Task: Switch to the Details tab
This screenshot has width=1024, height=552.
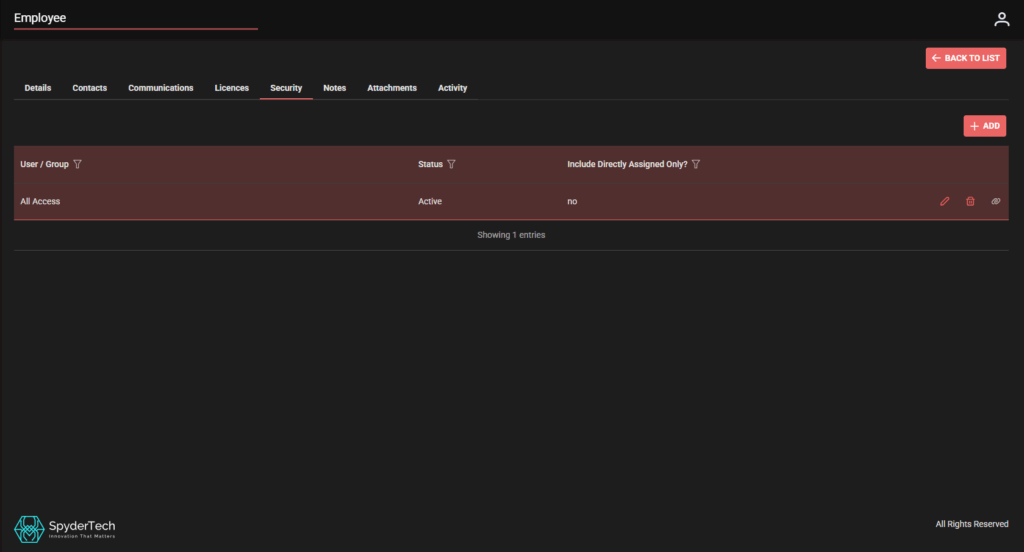Action: point(38,88)
